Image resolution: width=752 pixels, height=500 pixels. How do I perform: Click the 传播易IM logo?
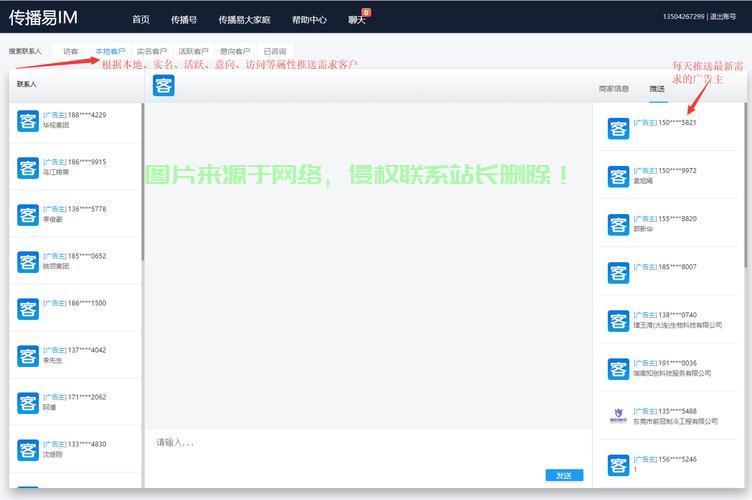[x=43, y=18]
